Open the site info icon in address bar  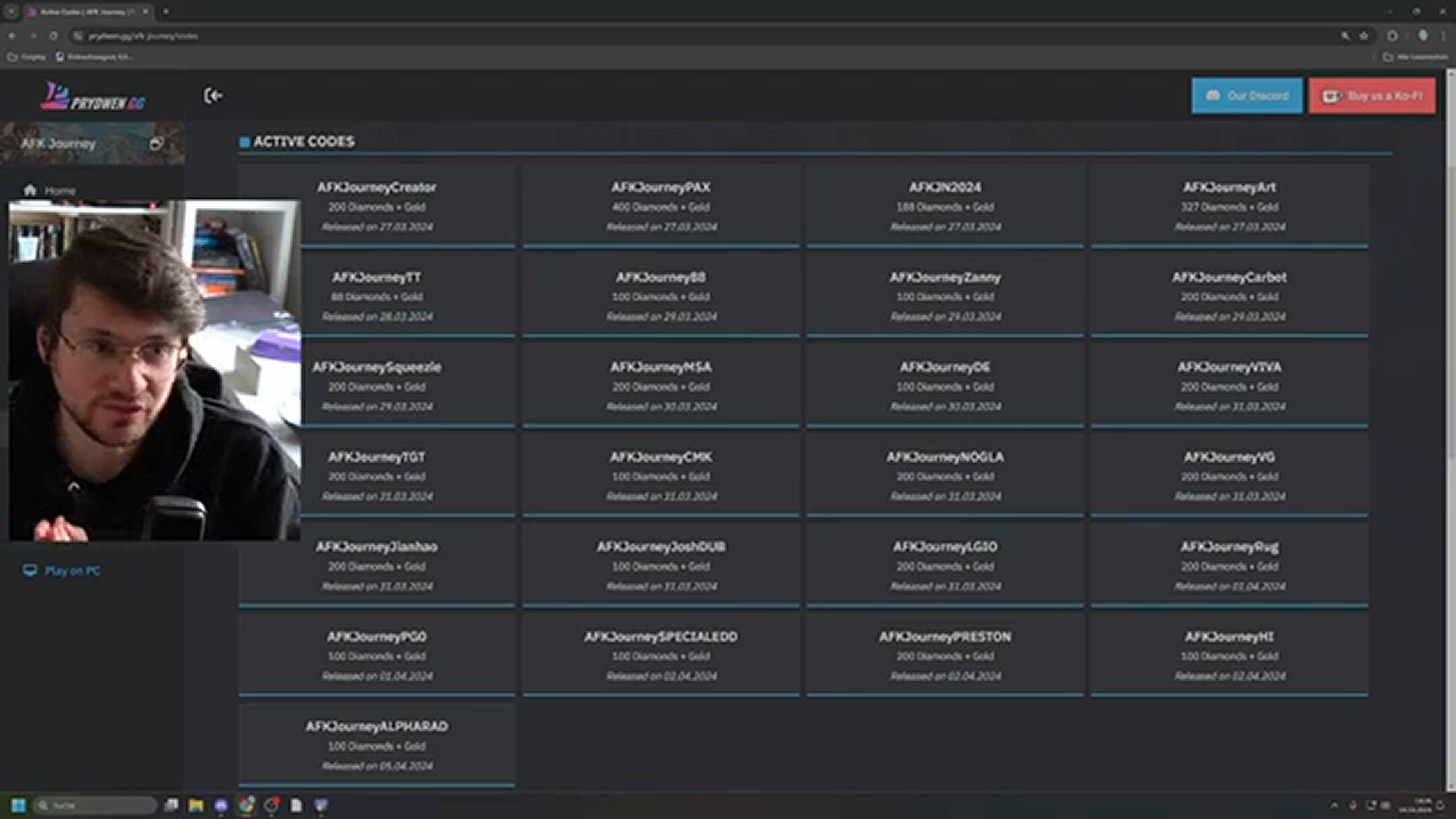point(77,36)
